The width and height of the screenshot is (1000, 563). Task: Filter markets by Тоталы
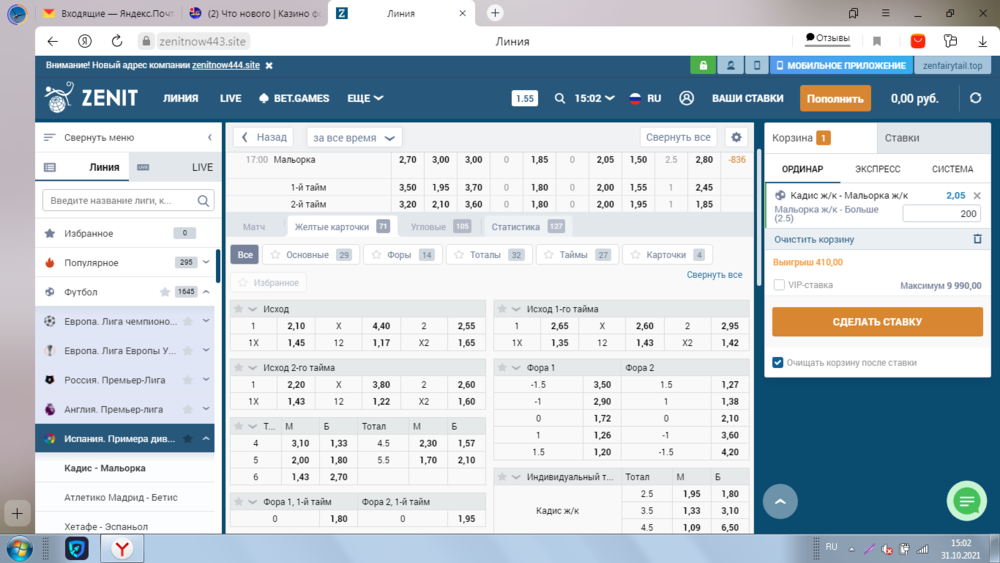[489, 254]
